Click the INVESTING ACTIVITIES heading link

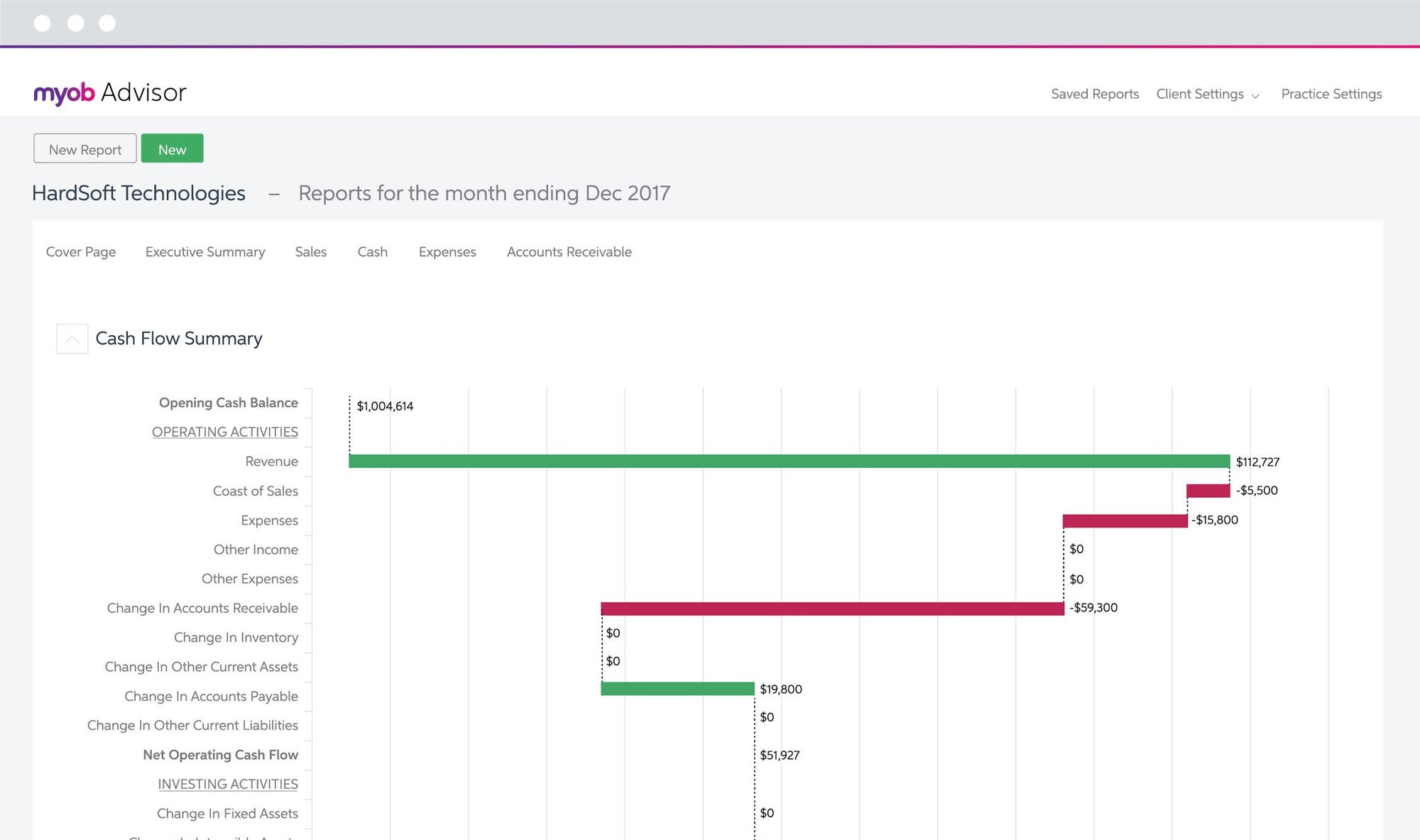point(228,784)
